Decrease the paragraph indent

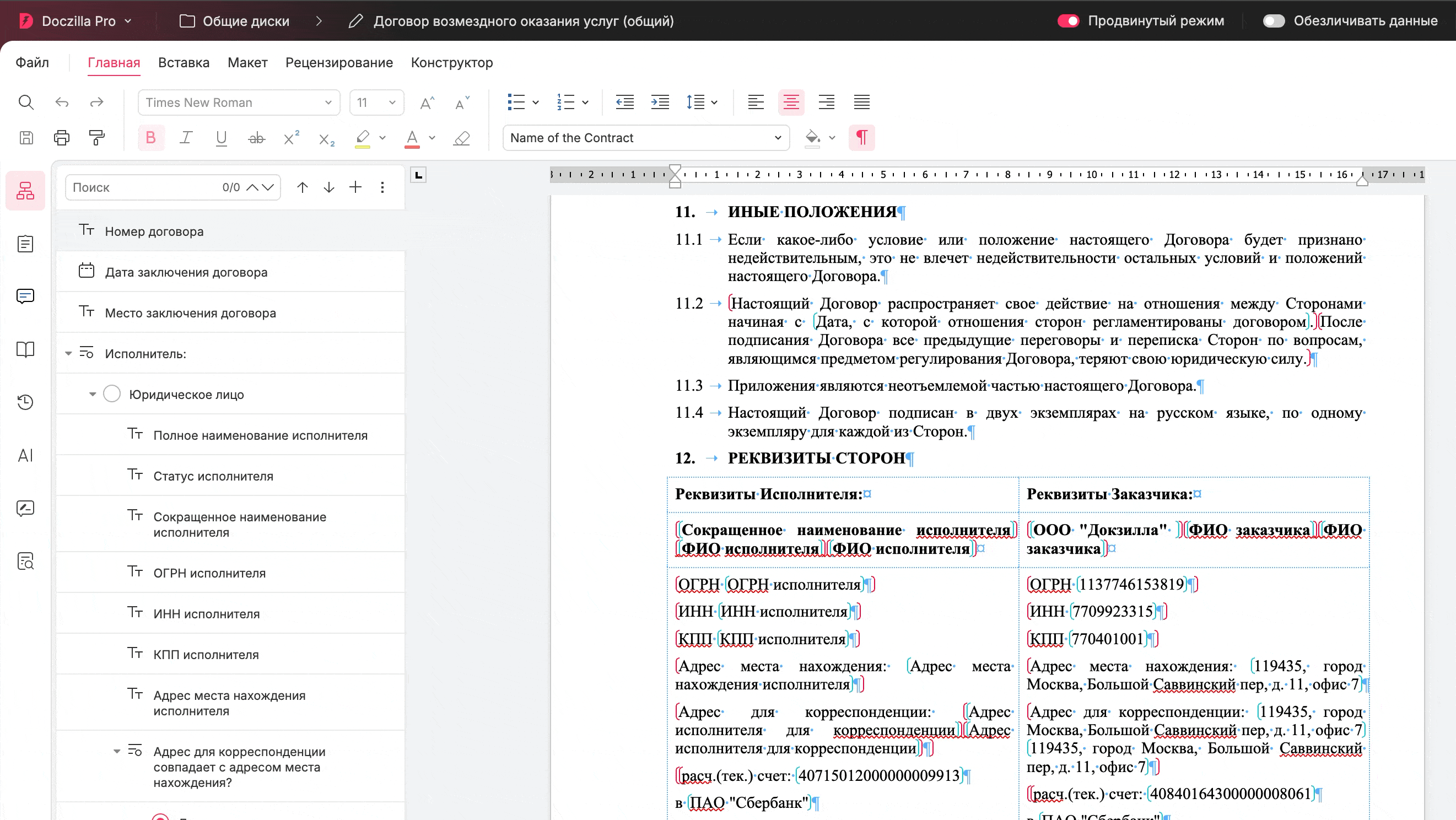624,102
